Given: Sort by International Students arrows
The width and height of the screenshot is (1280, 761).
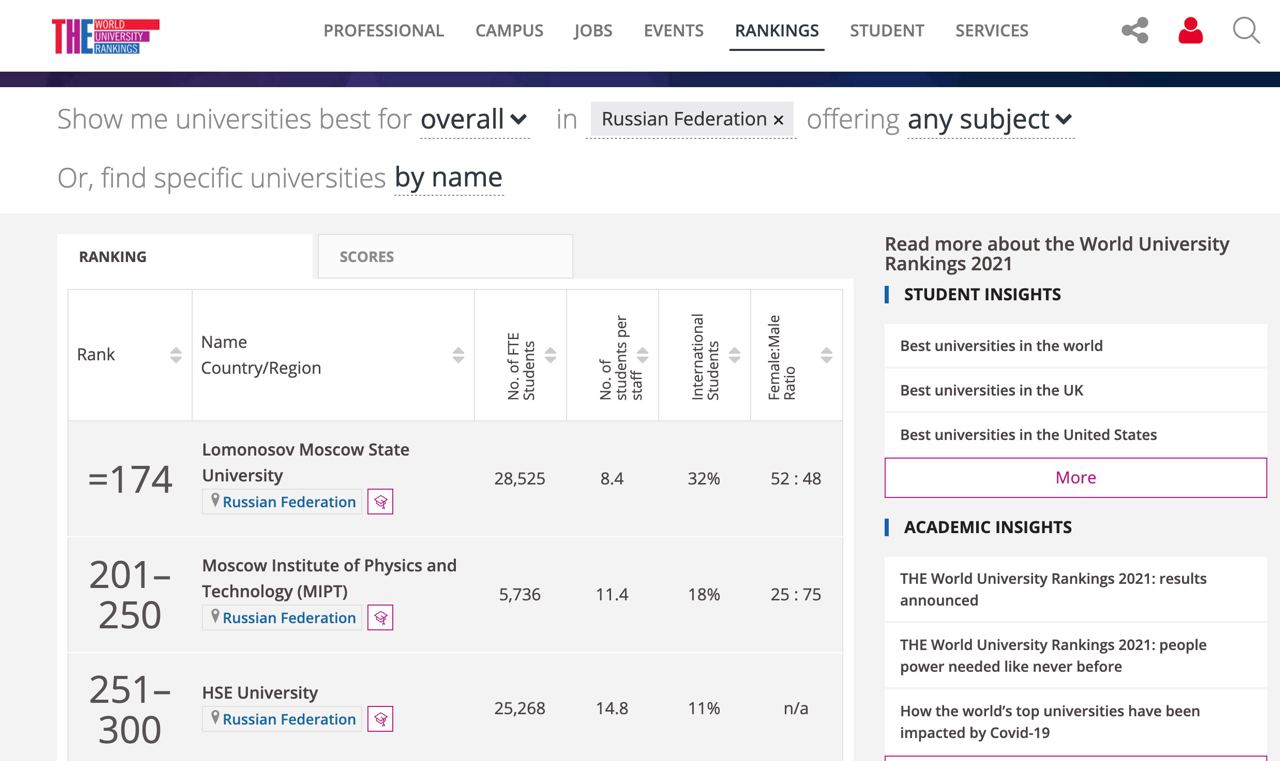Looking at the screenshot, I should [x=734, y=355].
